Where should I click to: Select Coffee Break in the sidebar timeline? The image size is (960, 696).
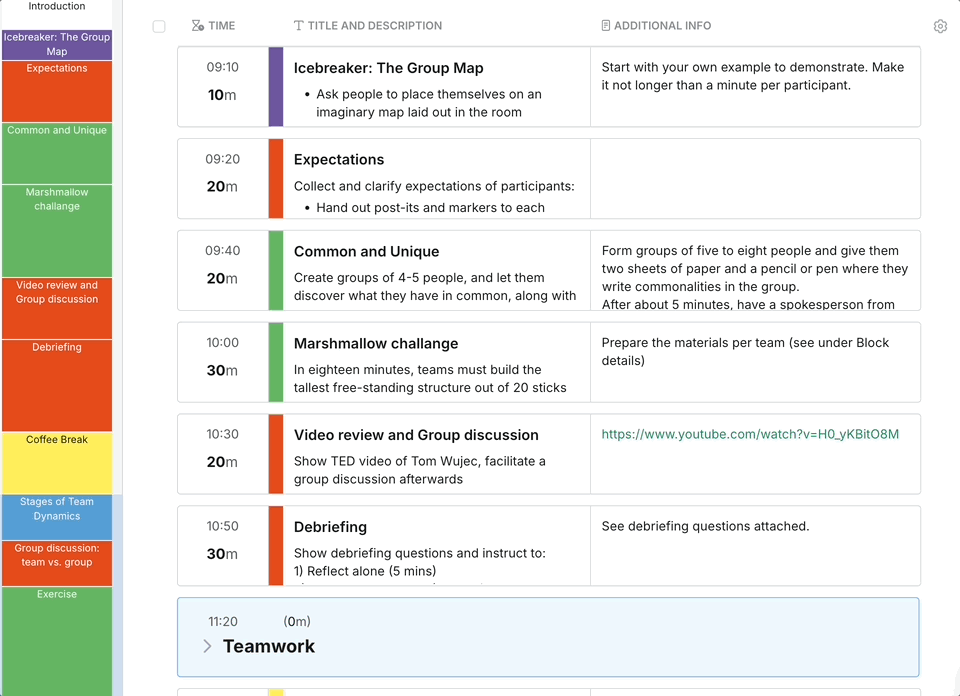[57, 462]
